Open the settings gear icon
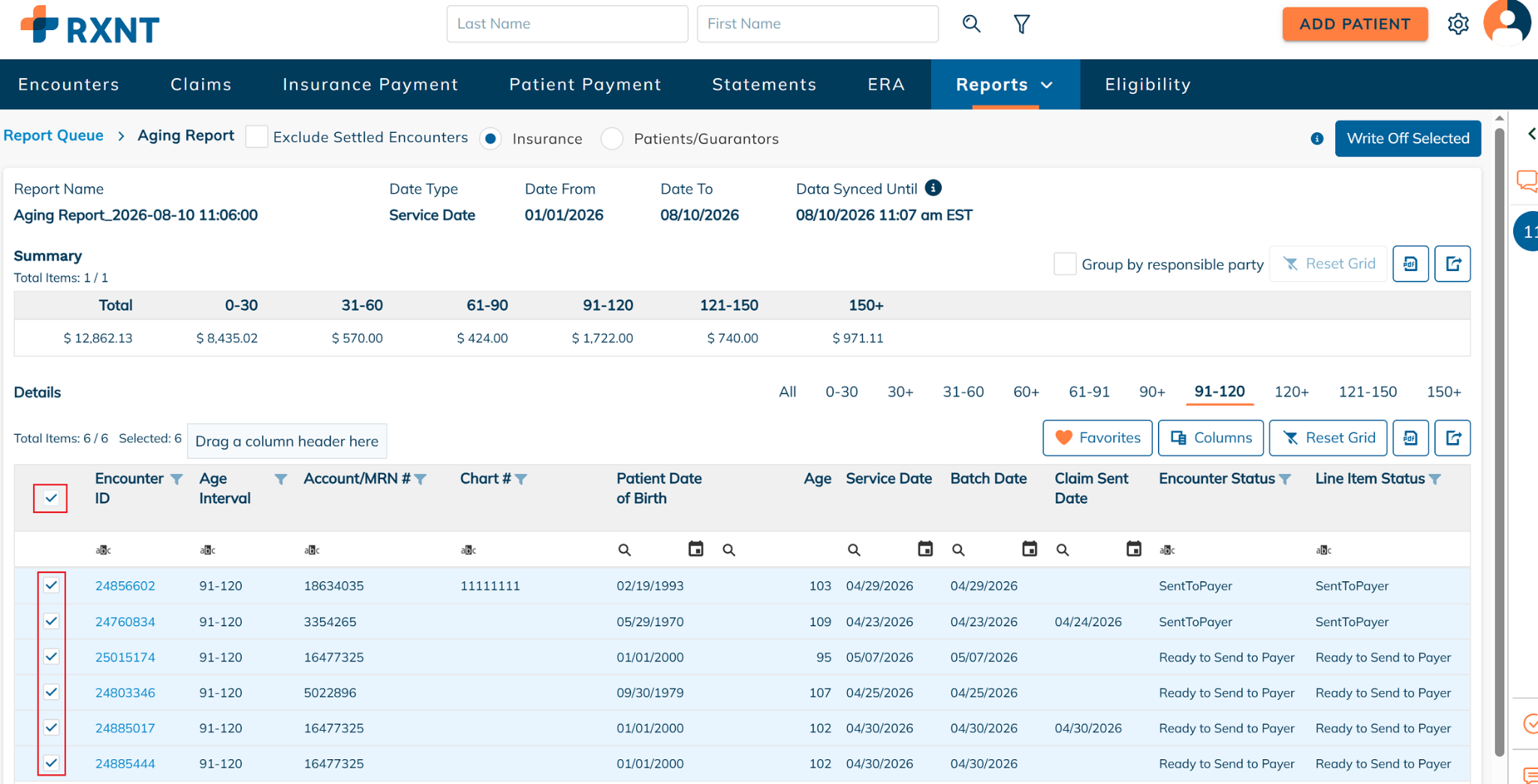 pos(1458,24)
